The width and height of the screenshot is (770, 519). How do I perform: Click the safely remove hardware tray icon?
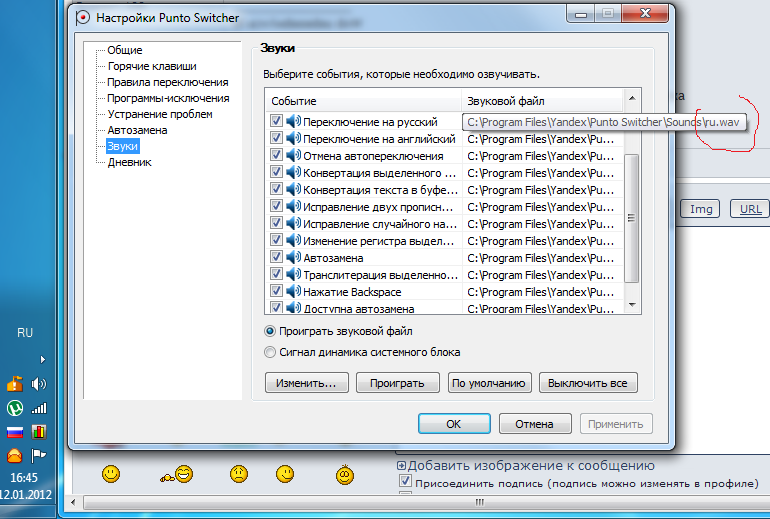pos(15,383)
